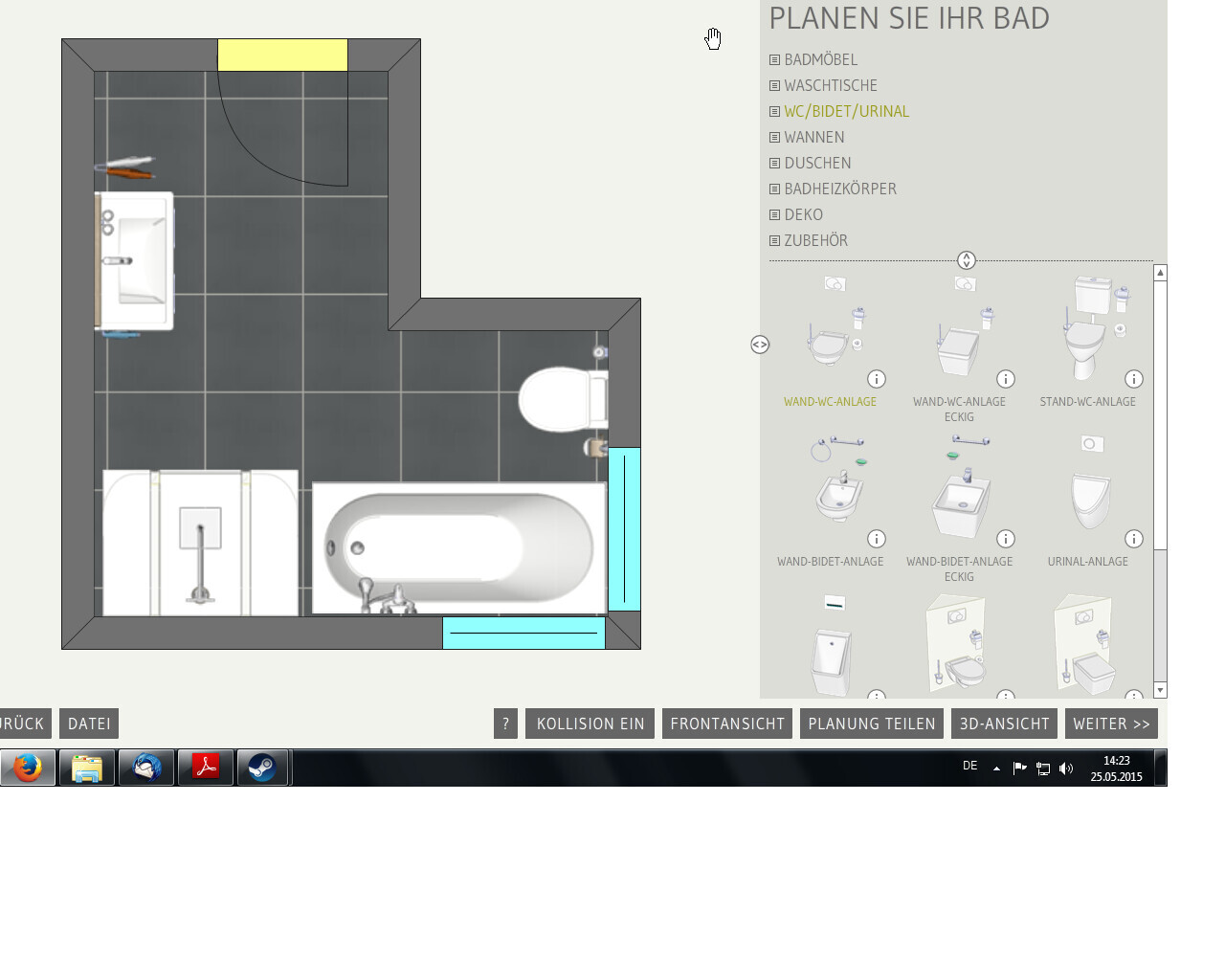Viewport: 1225px width, 980px height.
Task: Open info for Wand-WC-Anlage Eckig
Action: (1005, 379)
